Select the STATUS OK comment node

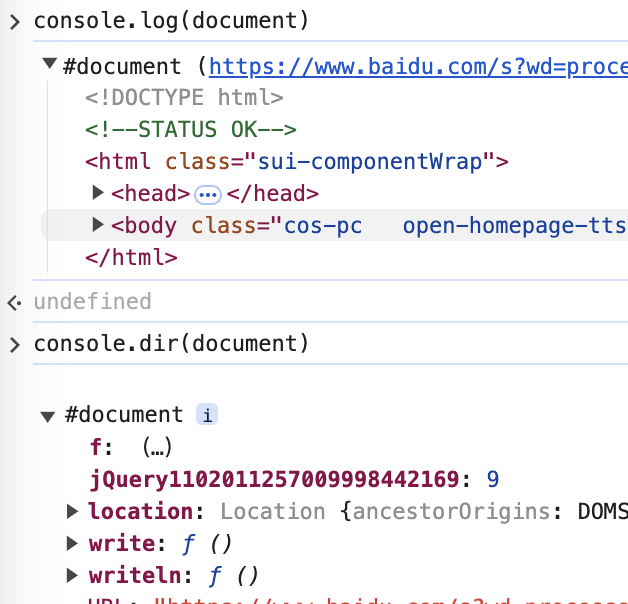(x=190, y=130)
